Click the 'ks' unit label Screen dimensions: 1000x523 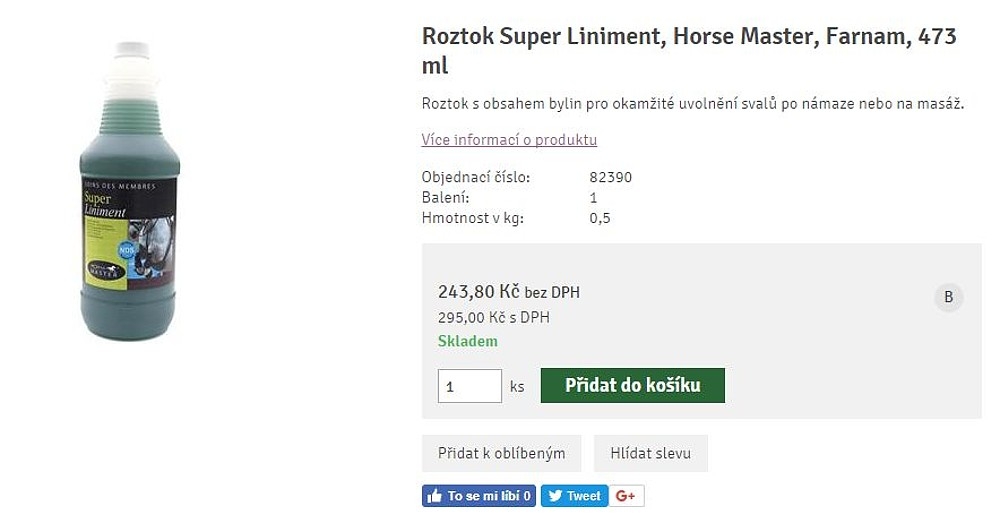517,387
